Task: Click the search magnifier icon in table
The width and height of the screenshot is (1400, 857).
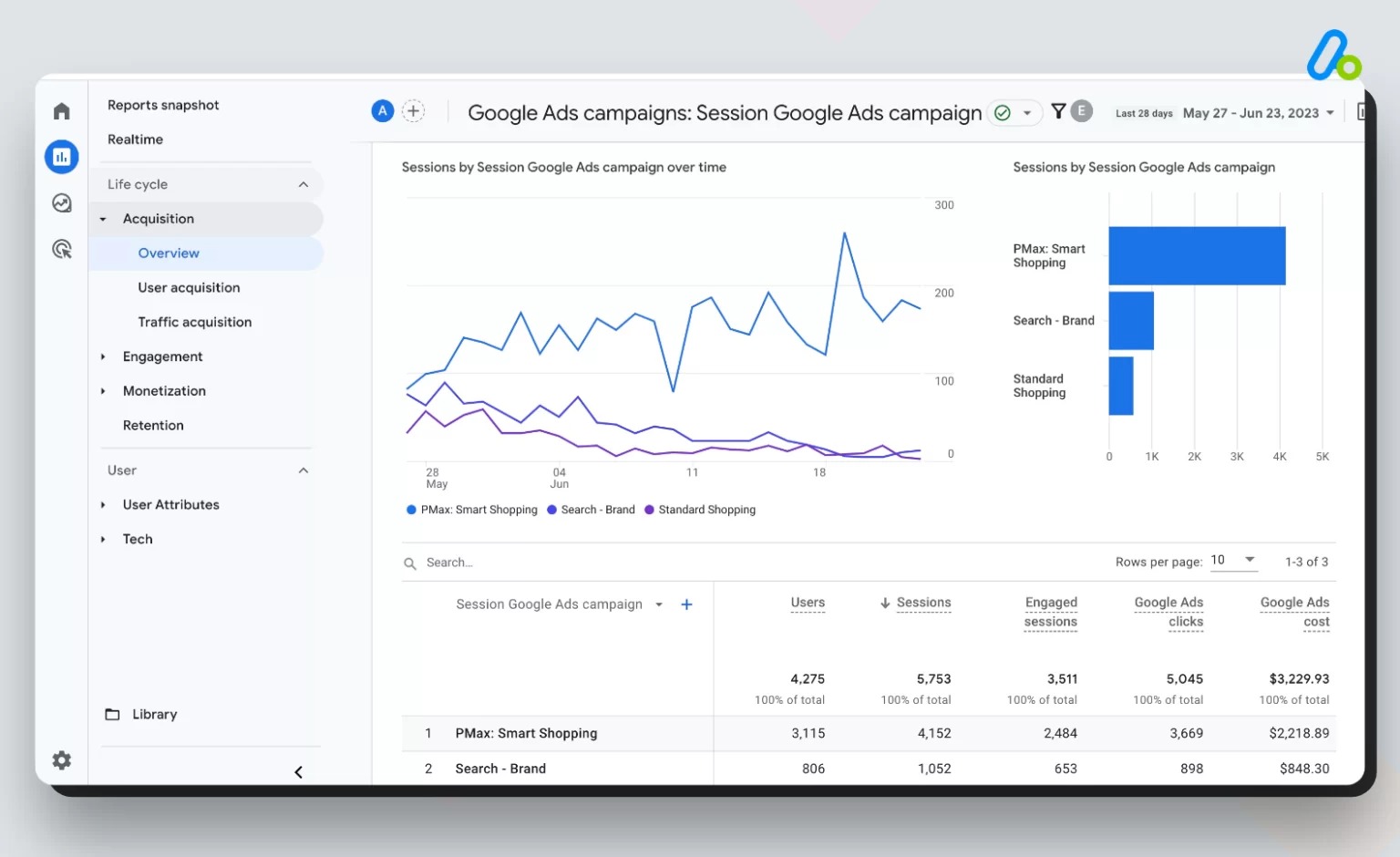Action: [x=410, y=563]
